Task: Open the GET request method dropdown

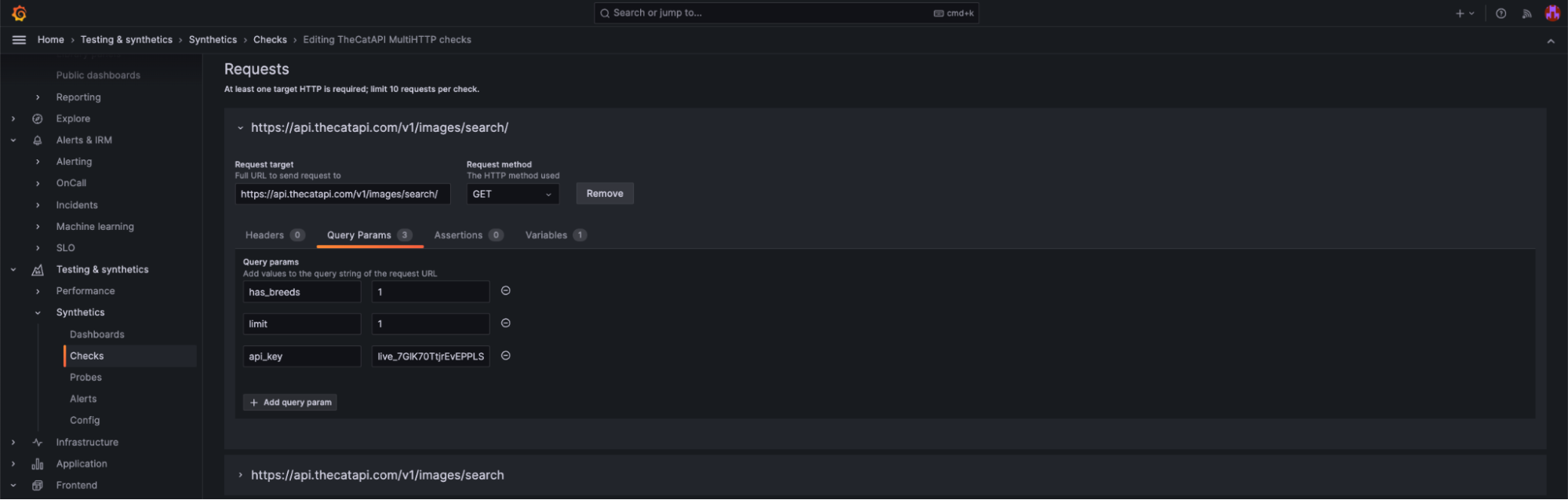Action: [x=512, y=194]
